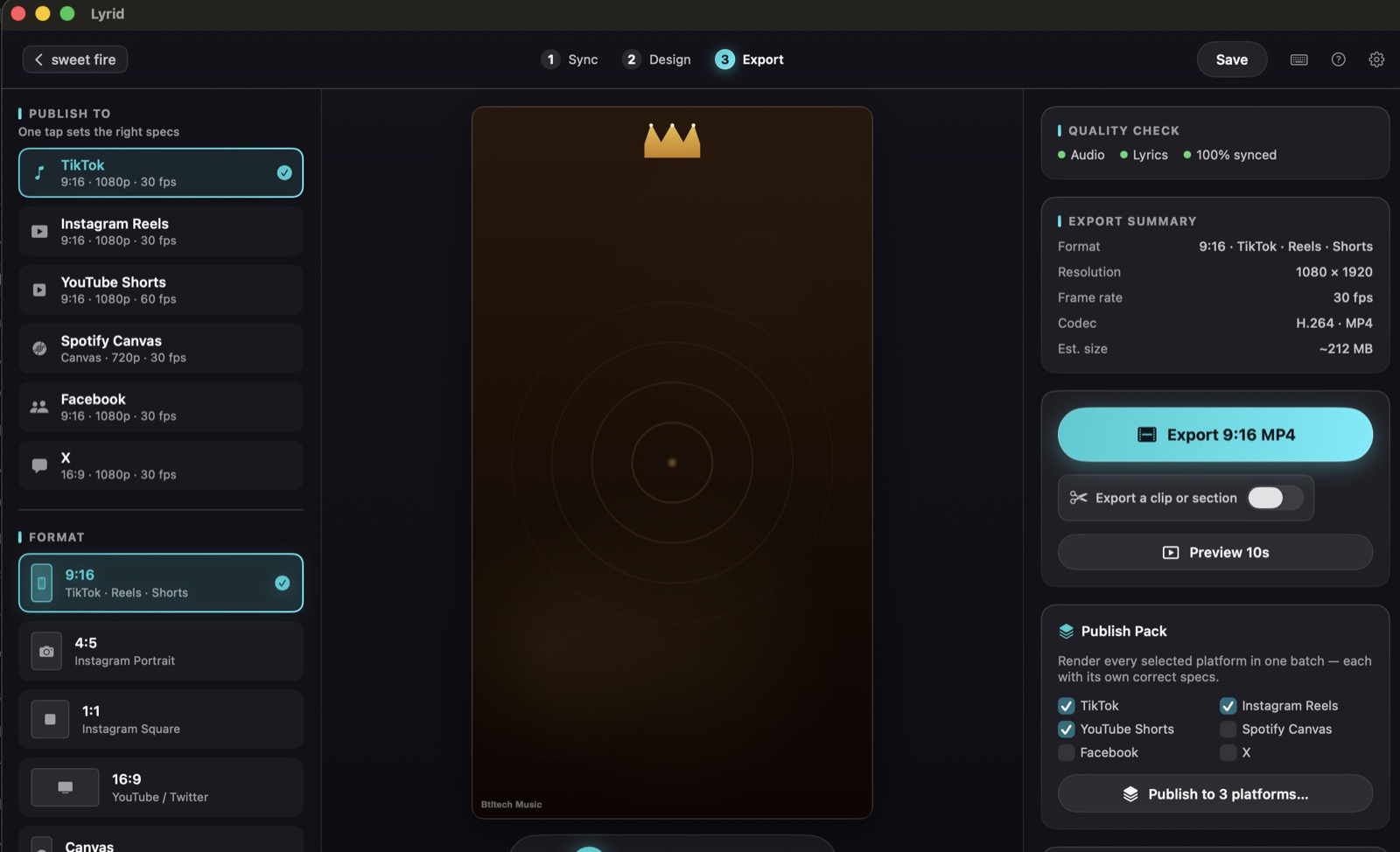
Task: Click the Instagram Reels play icon
Action: [39, 232]
